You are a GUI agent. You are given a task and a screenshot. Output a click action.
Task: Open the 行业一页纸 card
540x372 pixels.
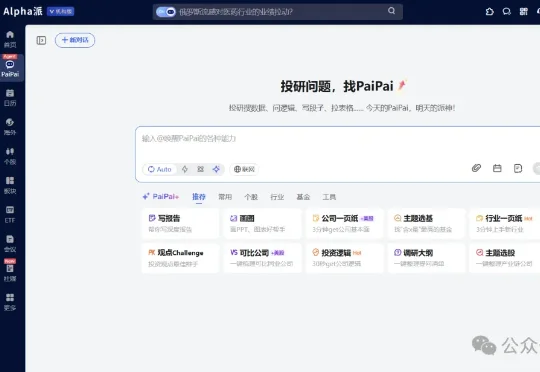pyautogui.click(x=505, y=223)
